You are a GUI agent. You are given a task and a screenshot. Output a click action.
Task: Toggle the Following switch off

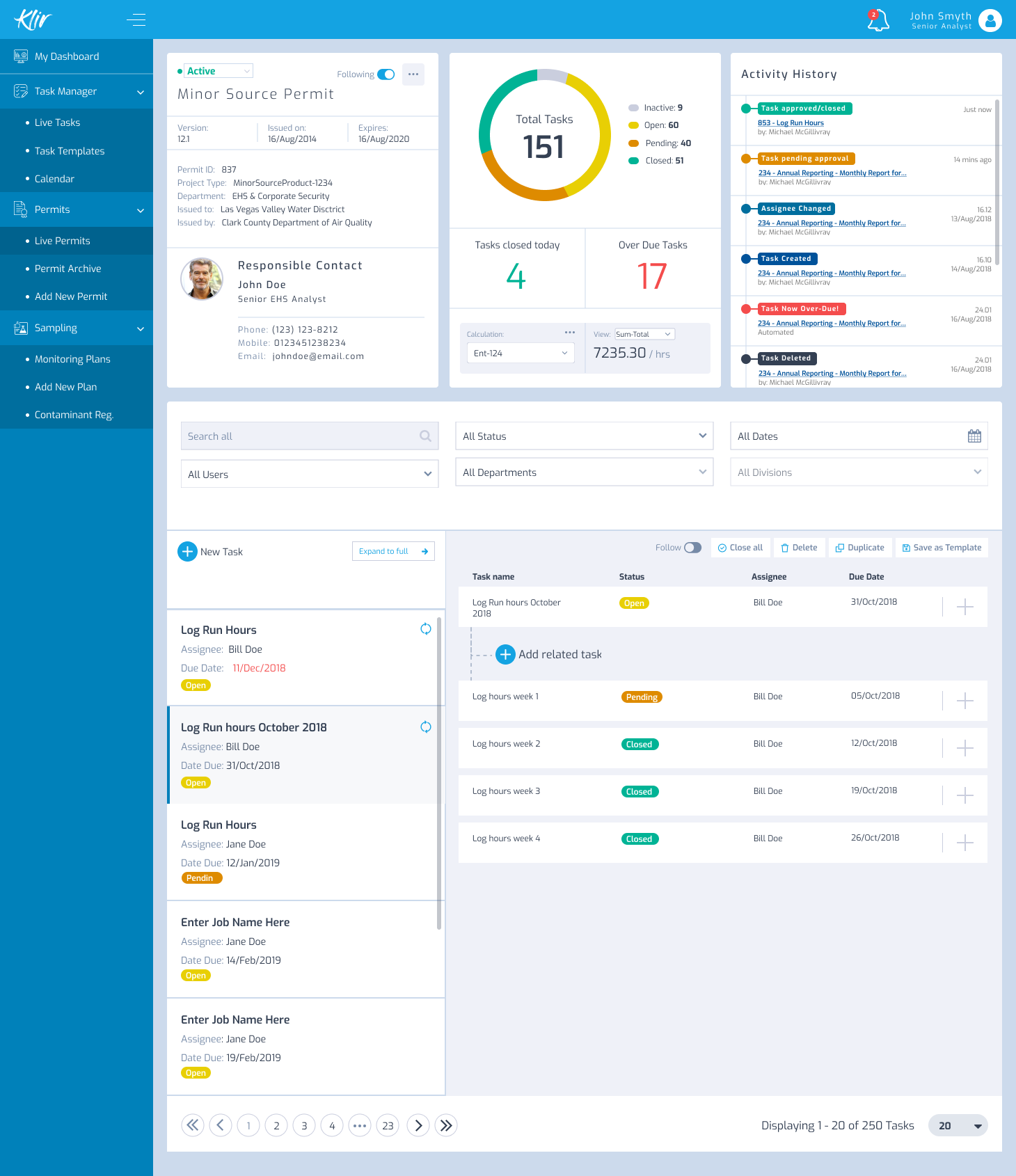pos(386,74)
